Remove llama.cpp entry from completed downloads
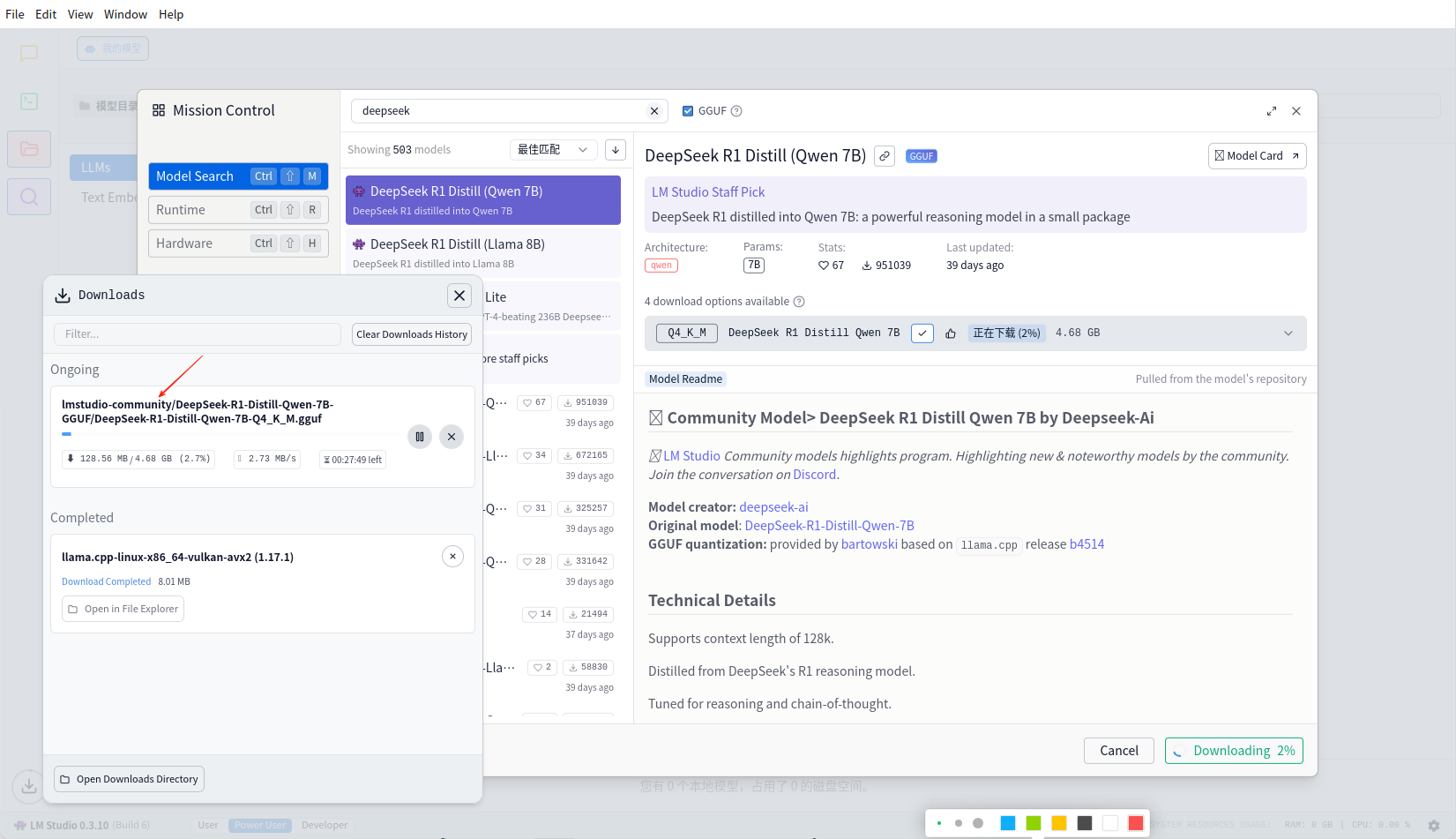The width and height of the screenshot is (1456, 839). (x=452, y=556)
